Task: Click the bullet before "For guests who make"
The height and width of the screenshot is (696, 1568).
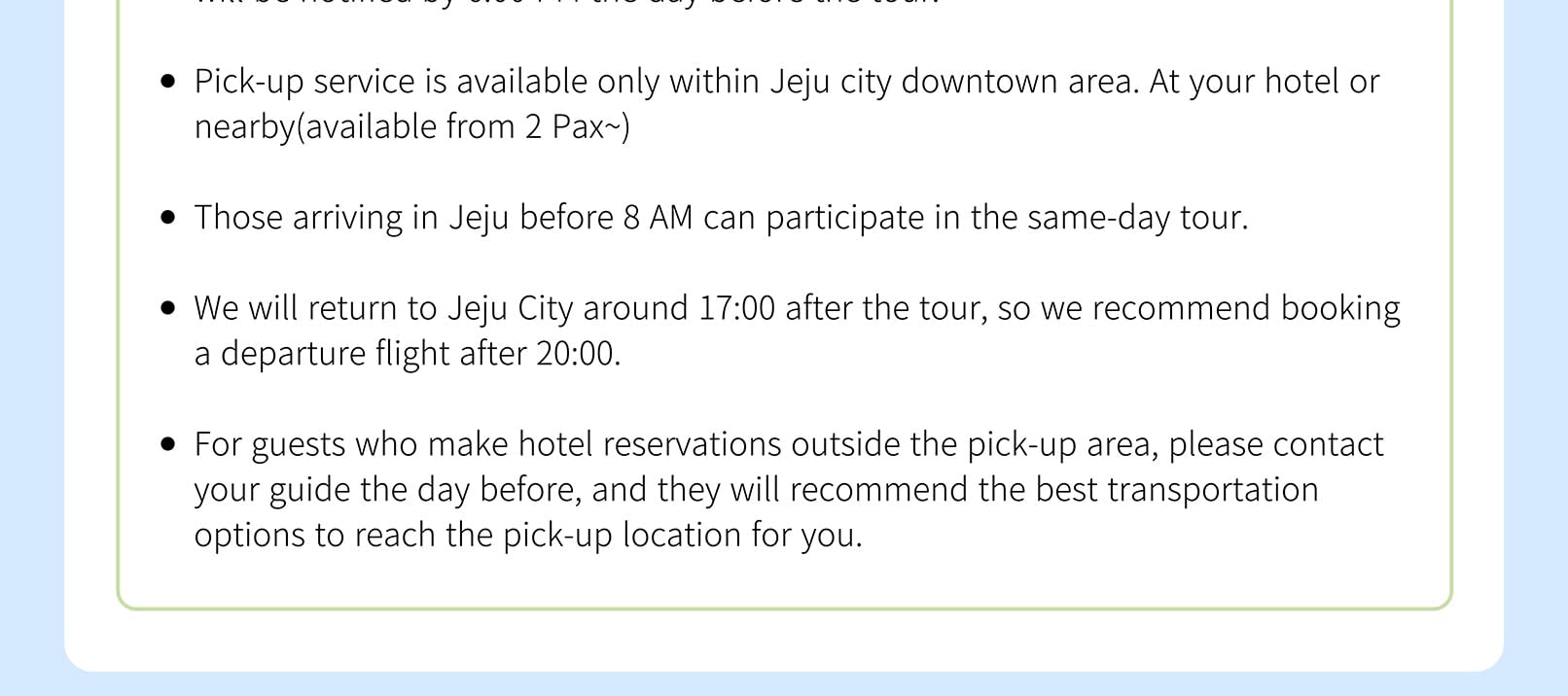Action: coord(170,445)
